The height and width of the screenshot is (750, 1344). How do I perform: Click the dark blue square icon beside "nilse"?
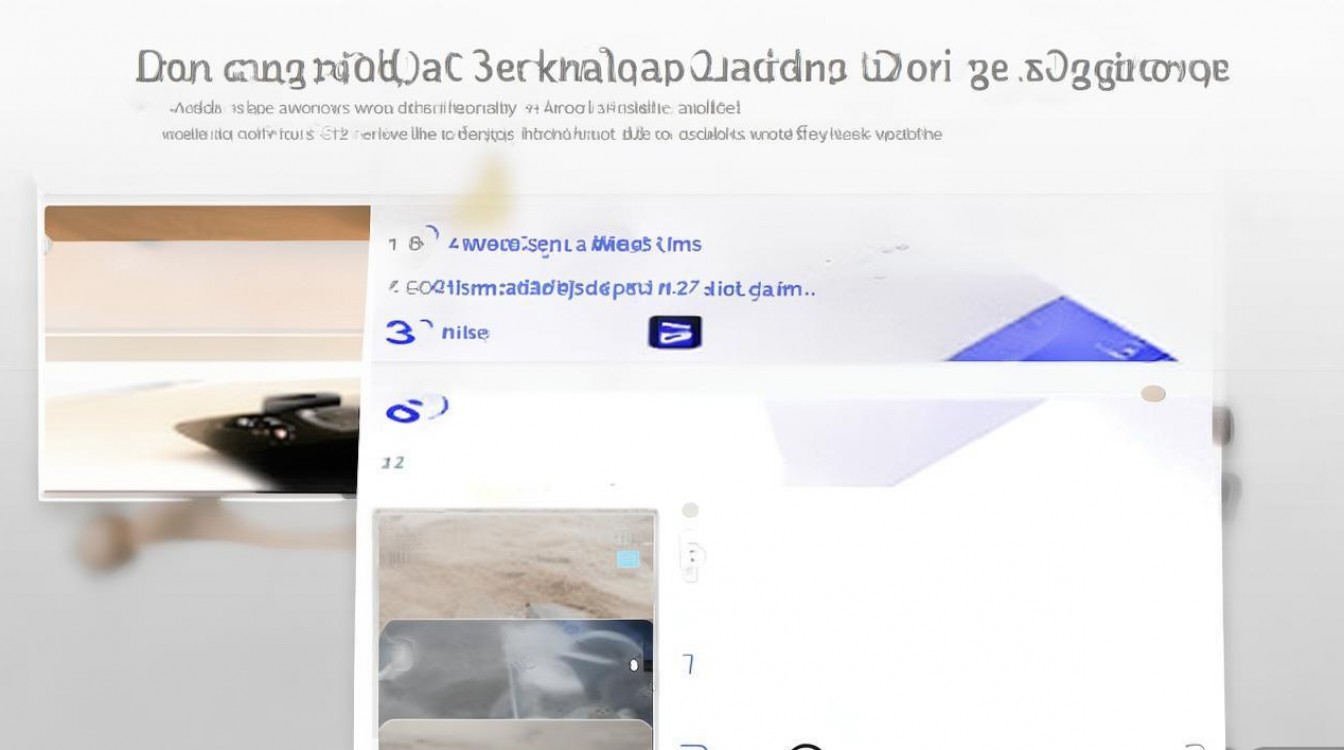click(675, 332)
